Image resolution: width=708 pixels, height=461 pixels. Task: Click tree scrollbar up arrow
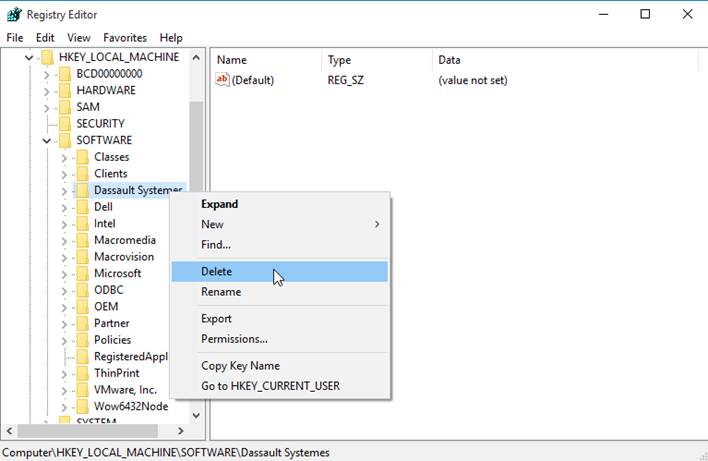pos(196,57)
